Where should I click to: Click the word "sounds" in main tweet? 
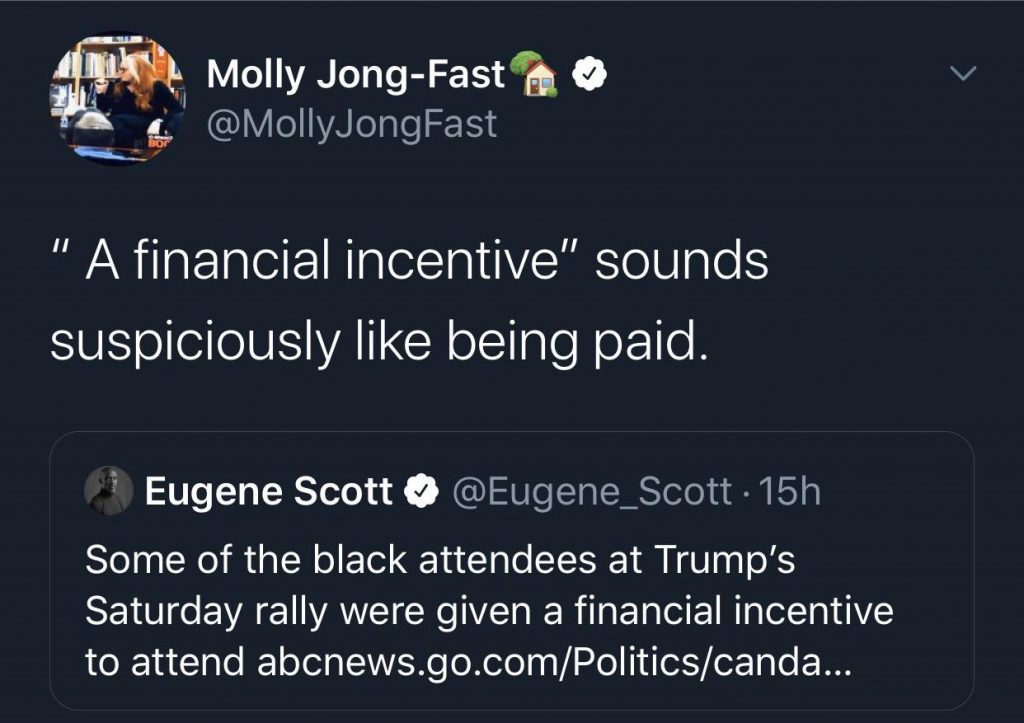(x=680, y=261)
